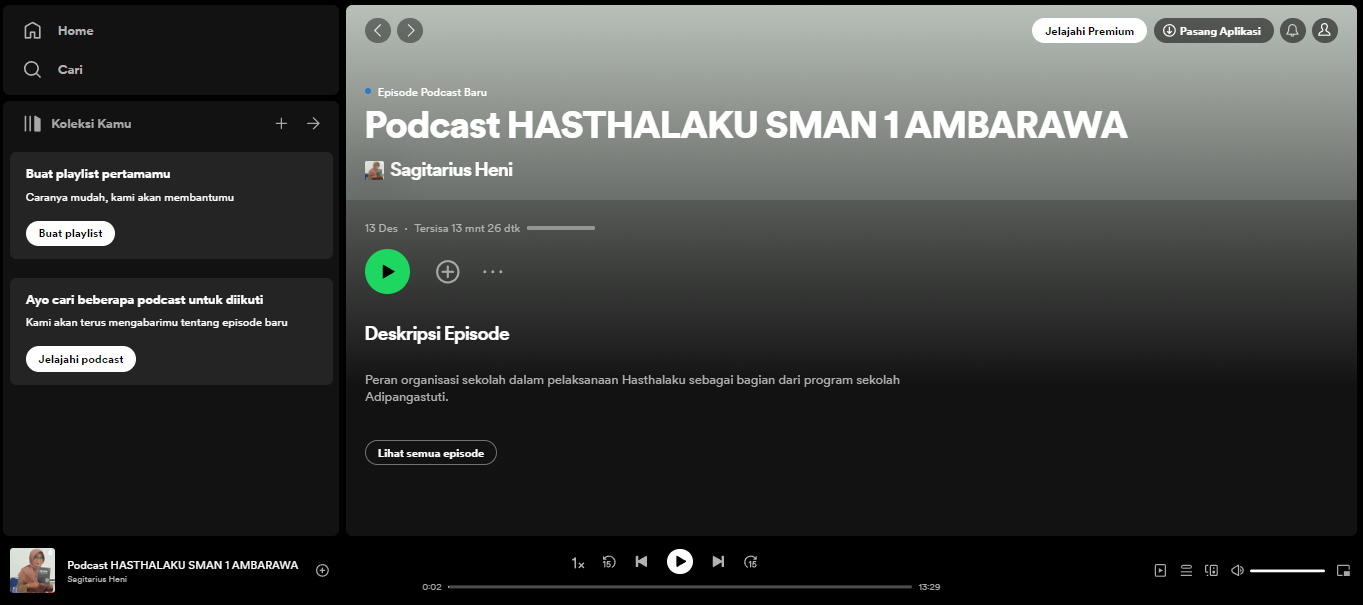This screenshot has width=1363, height=605.
Task: Mute the volume speaker icon
Action: [1237, 570]
